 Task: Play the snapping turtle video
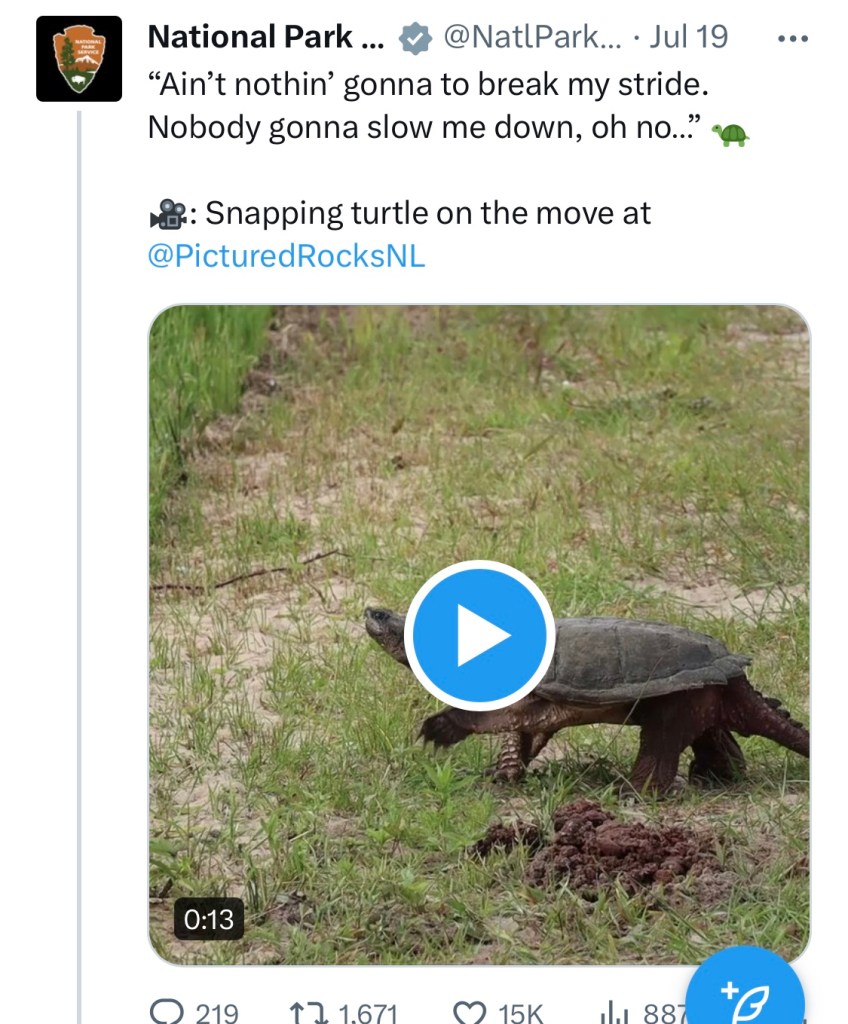click(480, 635)
